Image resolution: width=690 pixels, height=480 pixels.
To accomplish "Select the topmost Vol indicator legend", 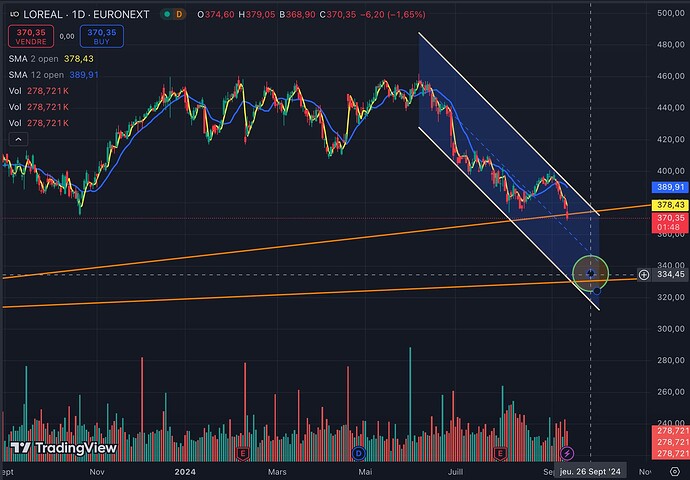I will tap(40, 91).
